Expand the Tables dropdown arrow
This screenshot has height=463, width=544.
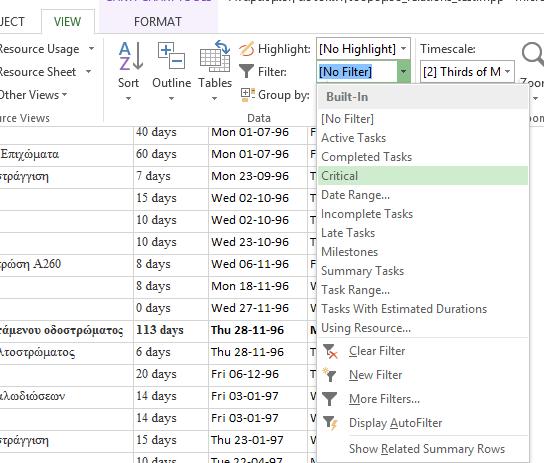[215, 98]
